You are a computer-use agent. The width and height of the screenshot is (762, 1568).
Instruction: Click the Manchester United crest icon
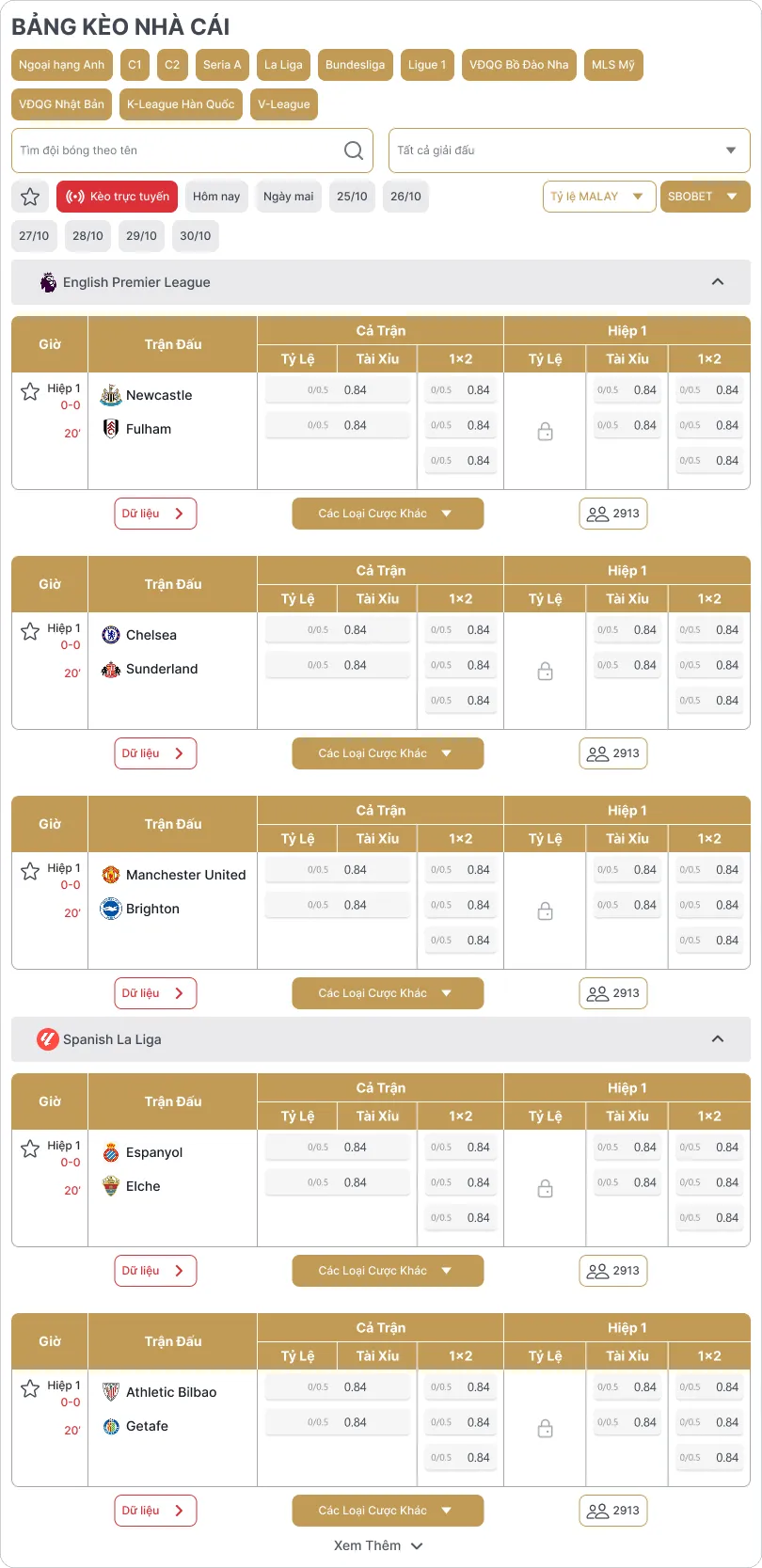(x=111, y=875)
